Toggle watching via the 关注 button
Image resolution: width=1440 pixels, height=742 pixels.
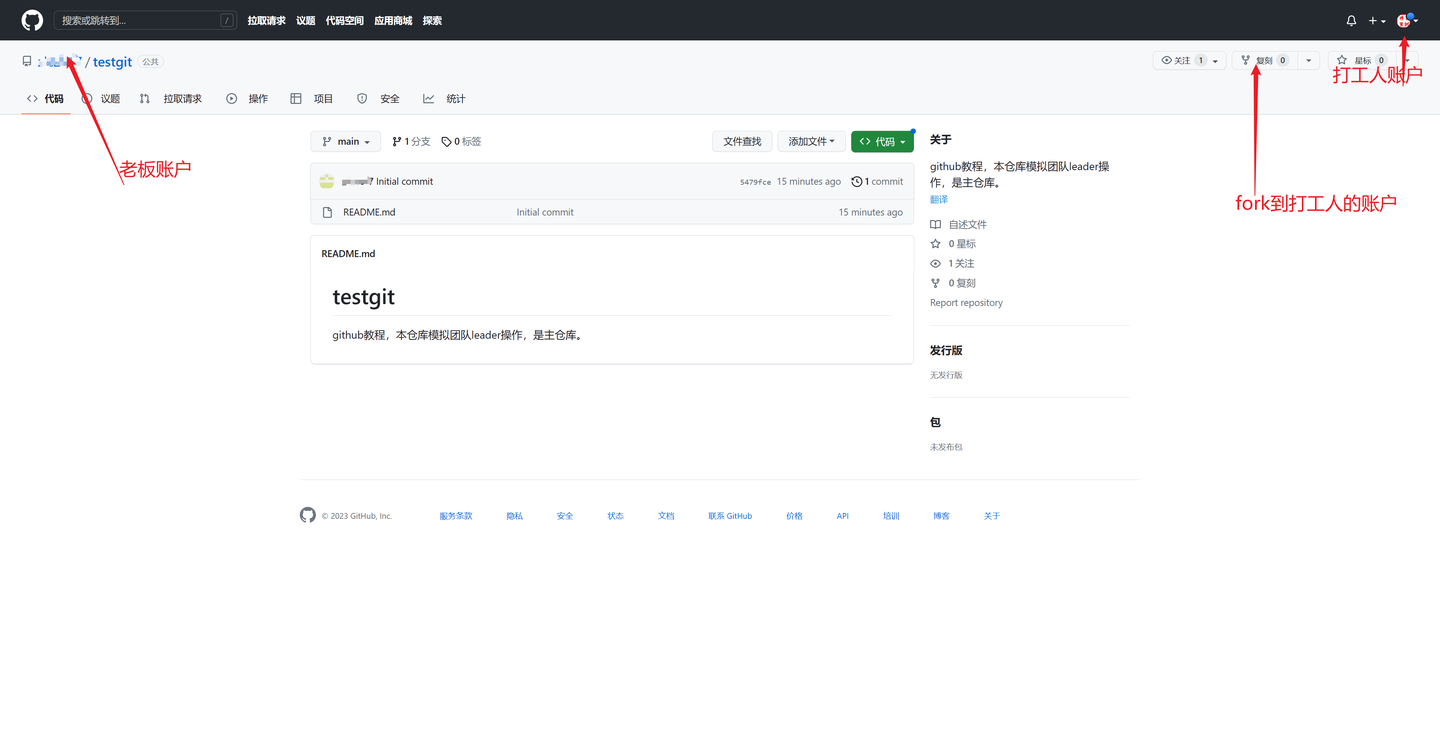click(x=1183, y=60)
